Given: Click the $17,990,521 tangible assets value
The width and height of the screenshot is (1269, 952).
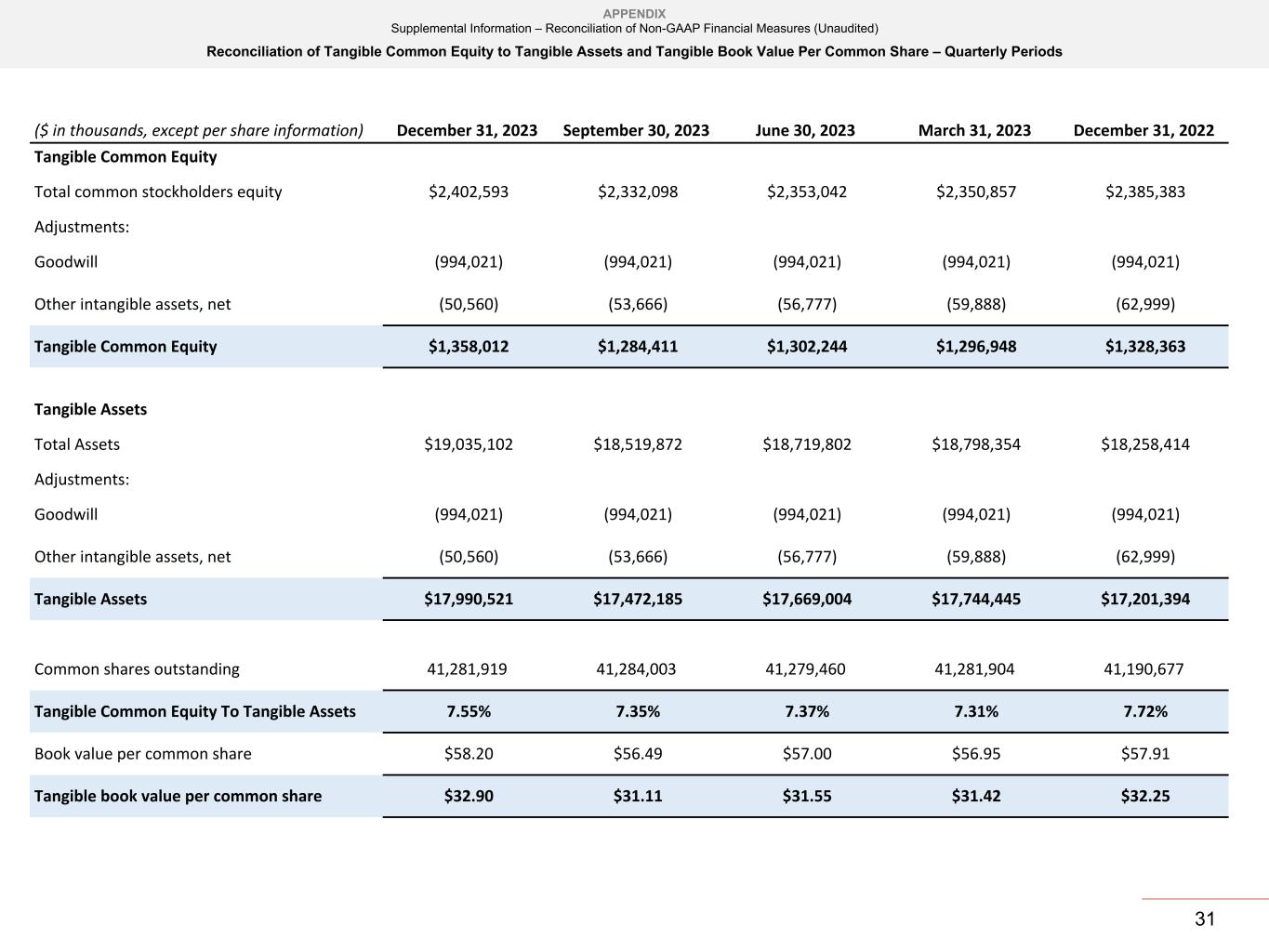Looking at the screenshot, I should (469, 600).
